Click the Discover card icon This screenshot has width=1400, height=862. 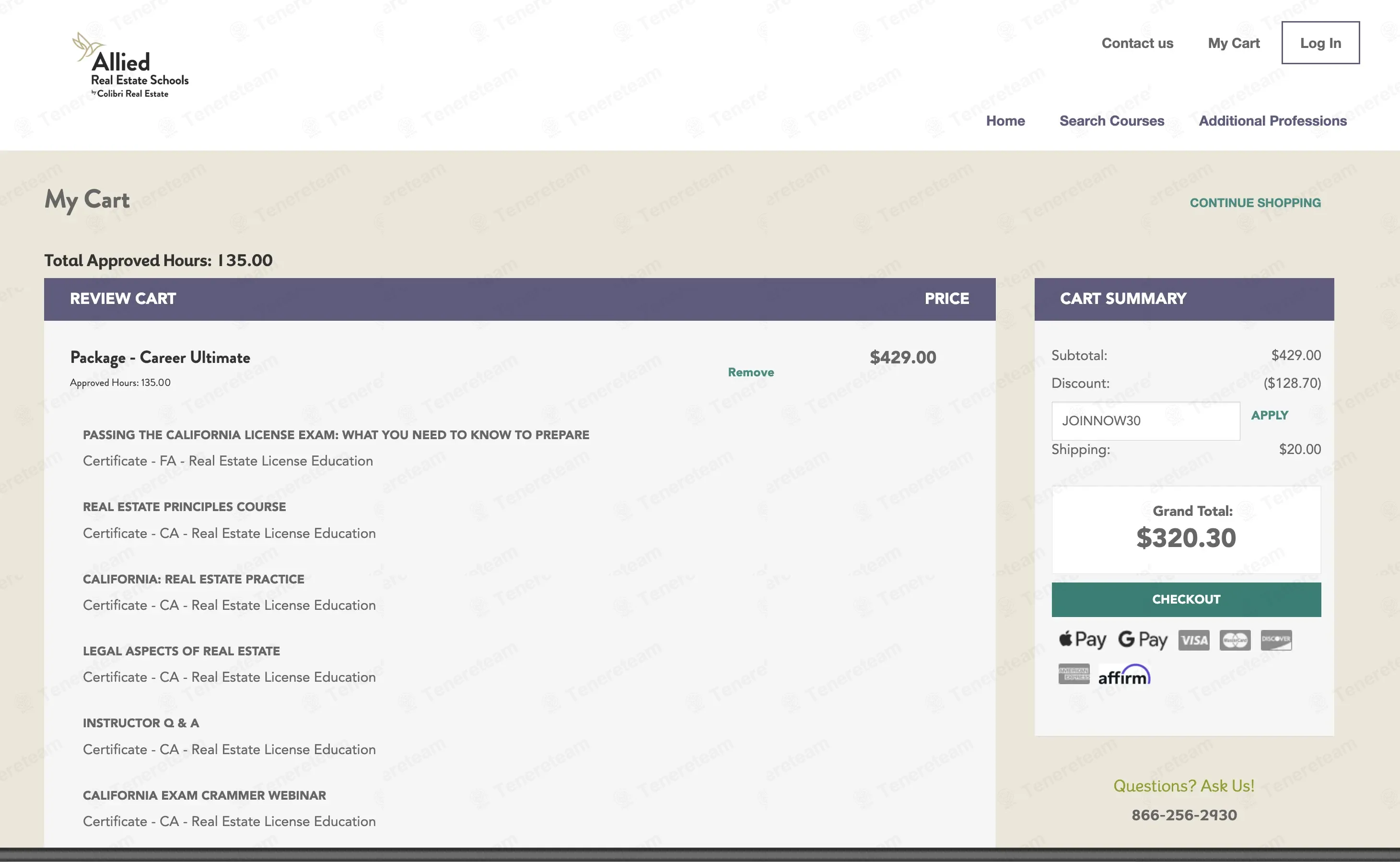[1276, 640]
